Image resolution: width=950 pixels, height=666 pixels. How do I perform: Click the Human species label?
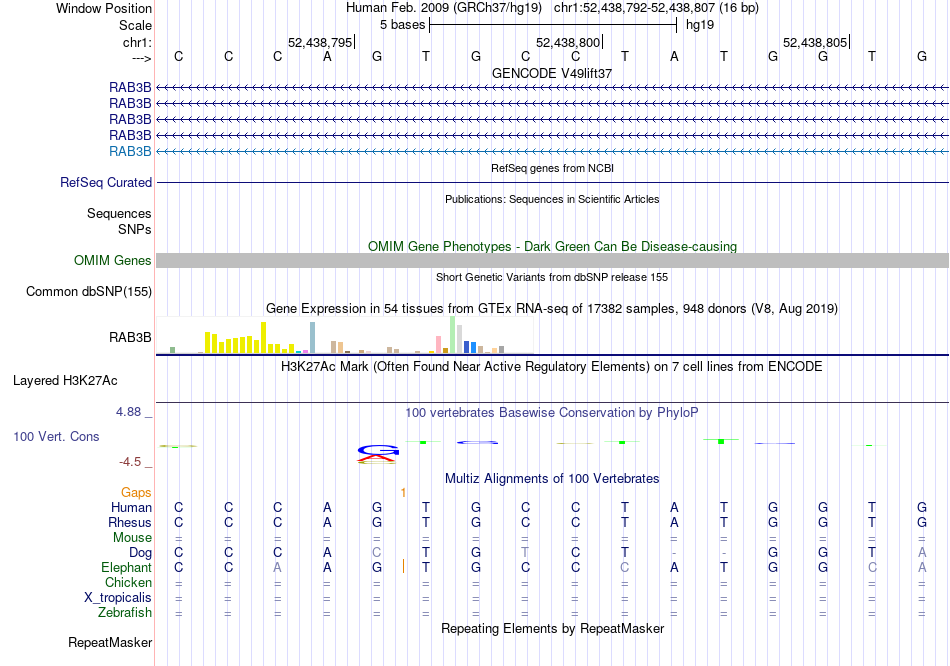point(131,508)
